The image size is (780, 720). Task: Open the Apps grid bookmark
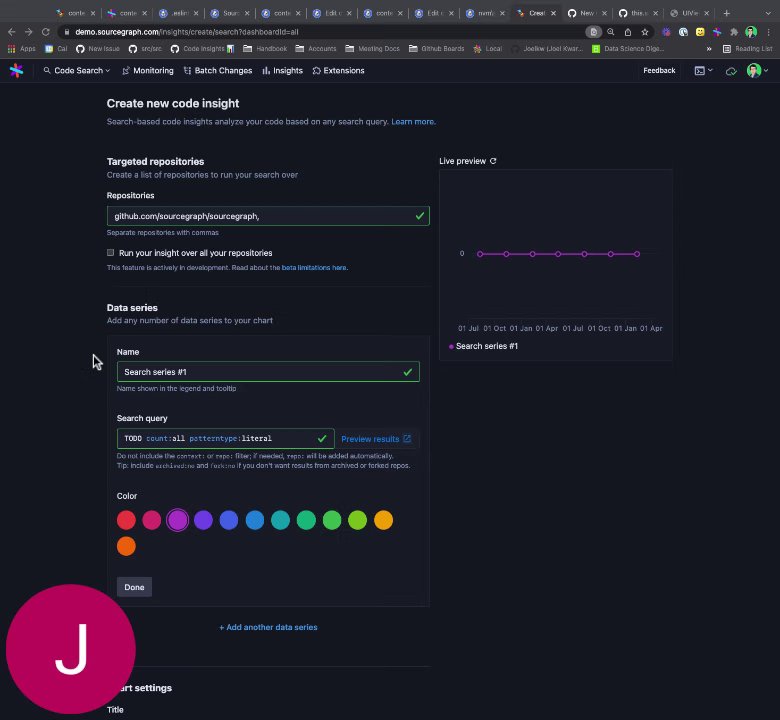[21, 49]
